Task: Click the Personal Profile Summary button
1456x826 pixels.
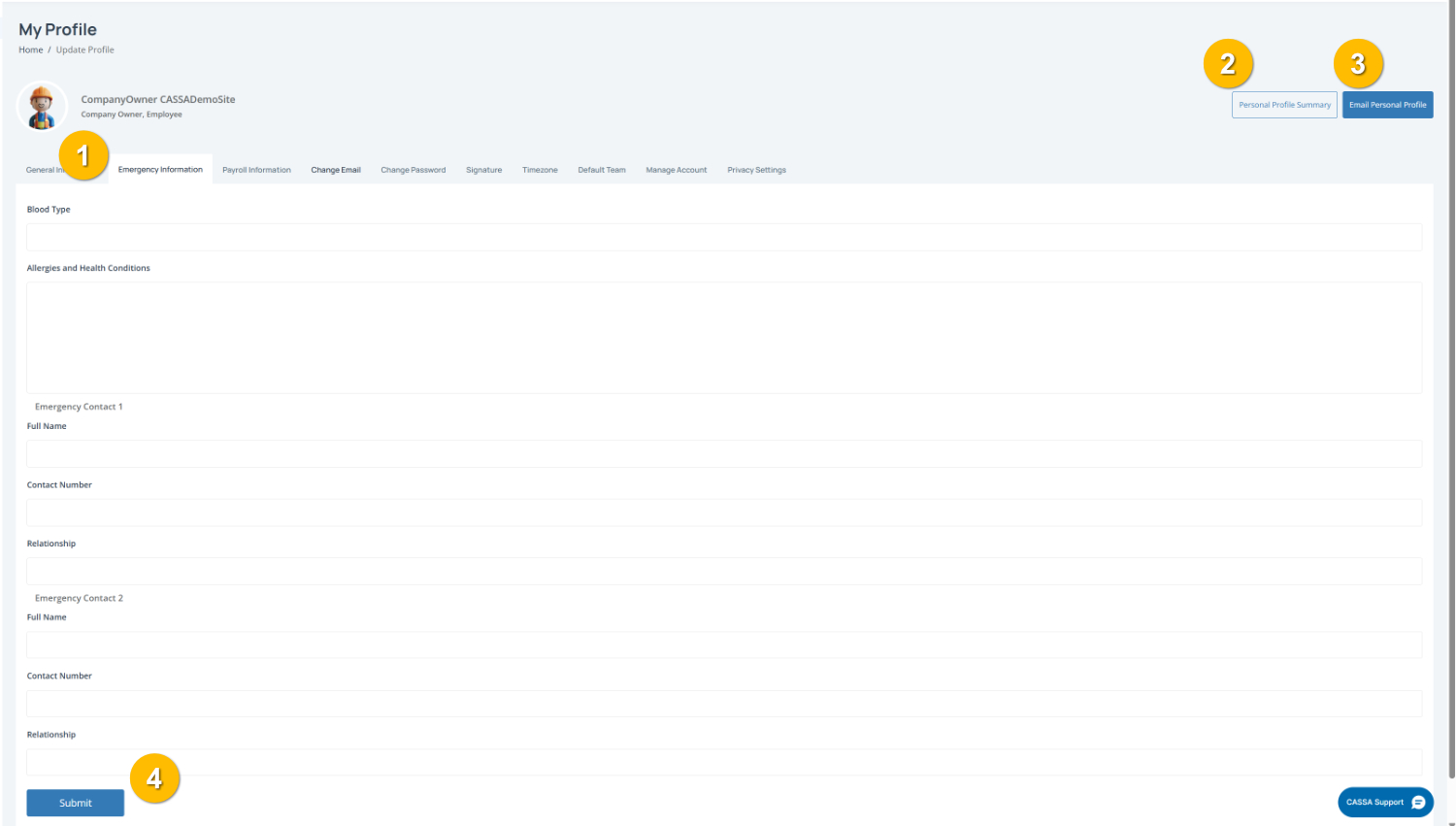Action: 1284,105
